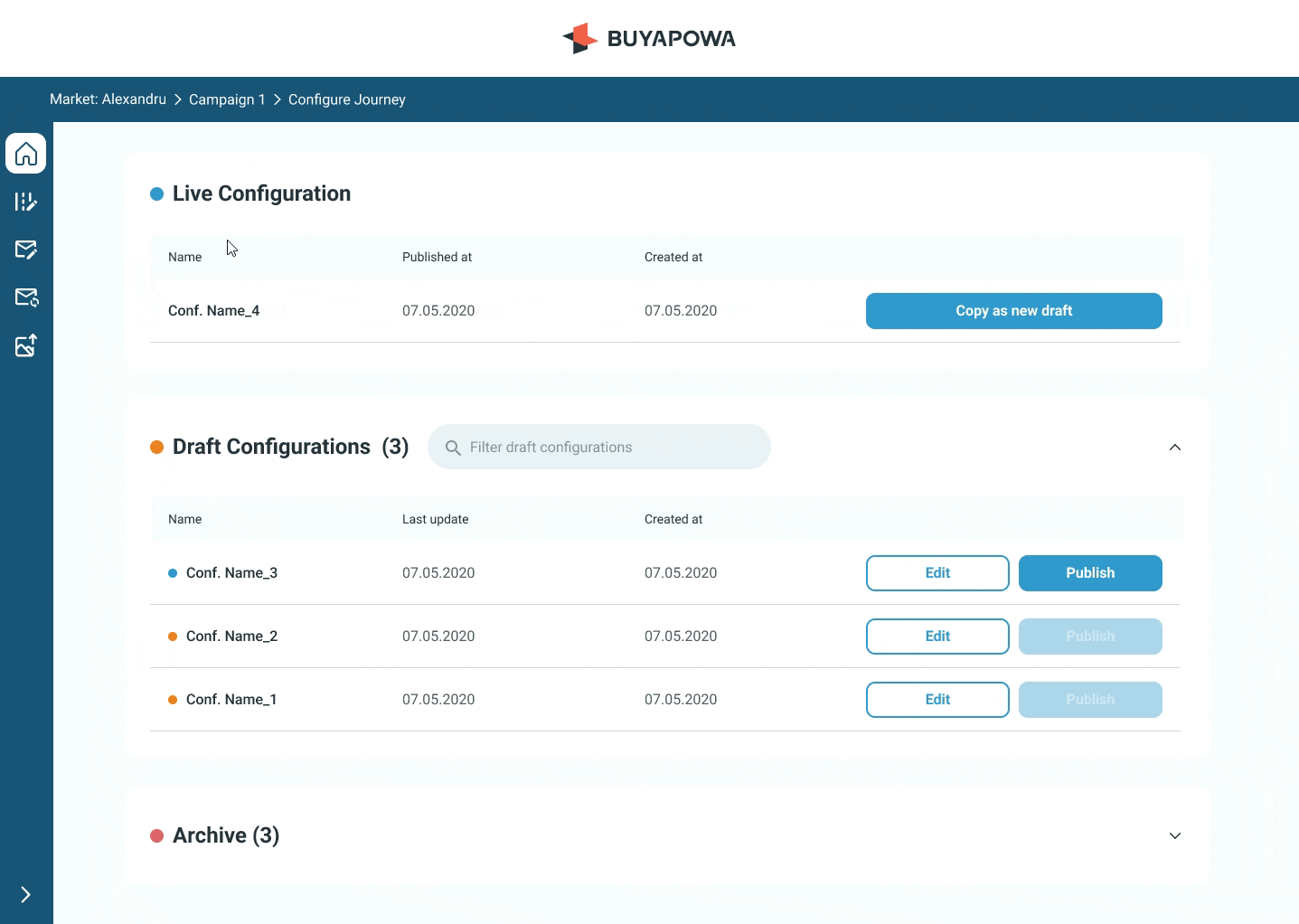
Task: Click Published at column header
Action: tap(437, 257)
